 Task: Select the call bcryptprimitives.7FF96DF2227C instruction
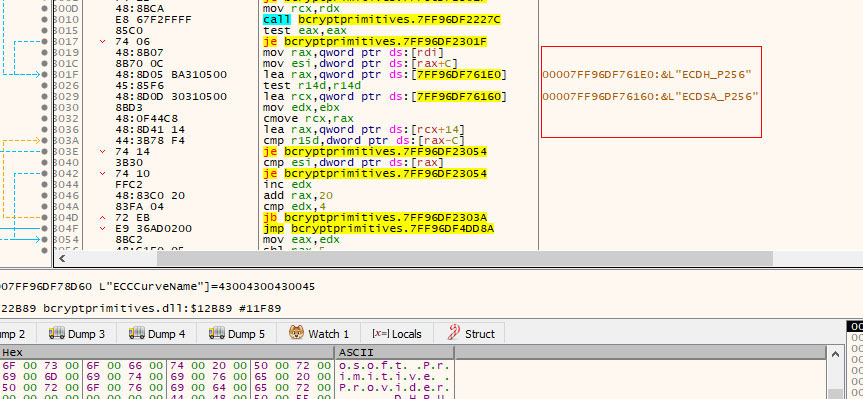(383, 19)
